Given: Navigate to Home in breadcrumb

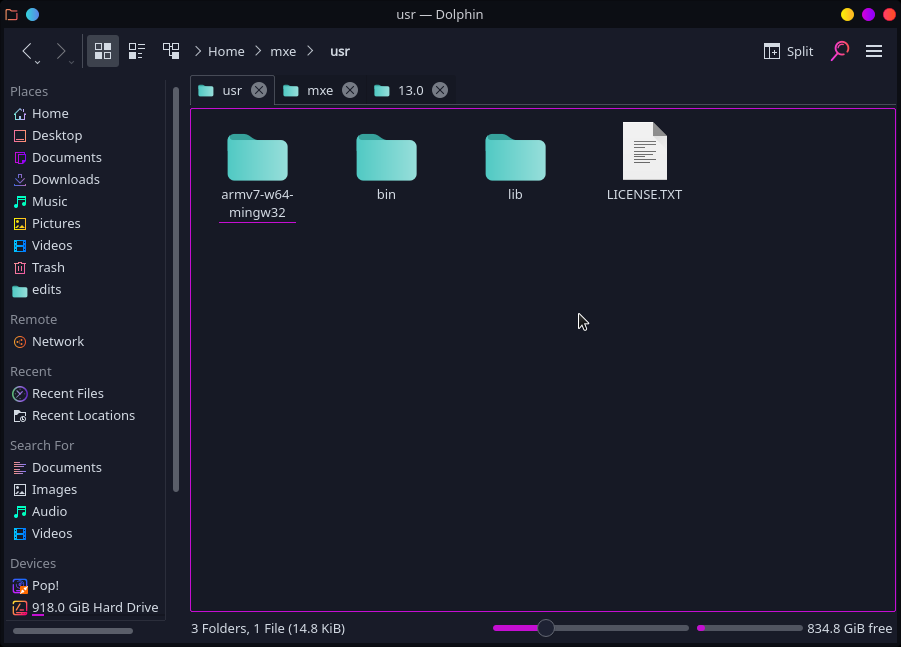Looking at the screenshot, I should pos(226,51).
